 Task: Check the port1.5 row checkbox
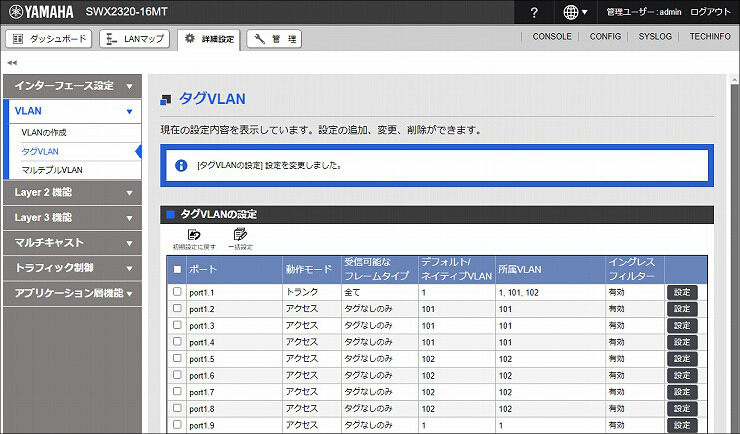tap(177, 358)
